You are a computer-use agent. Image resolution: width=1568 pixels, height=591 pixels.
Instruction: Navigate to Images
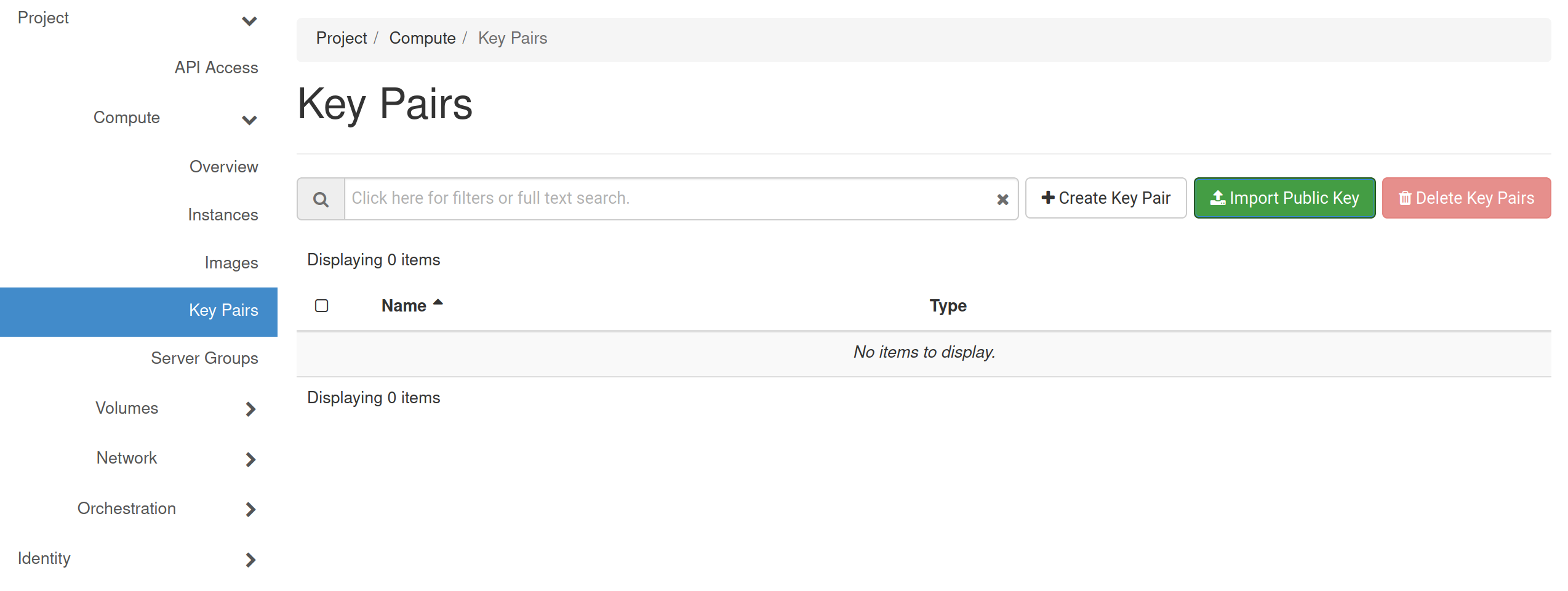231,263
